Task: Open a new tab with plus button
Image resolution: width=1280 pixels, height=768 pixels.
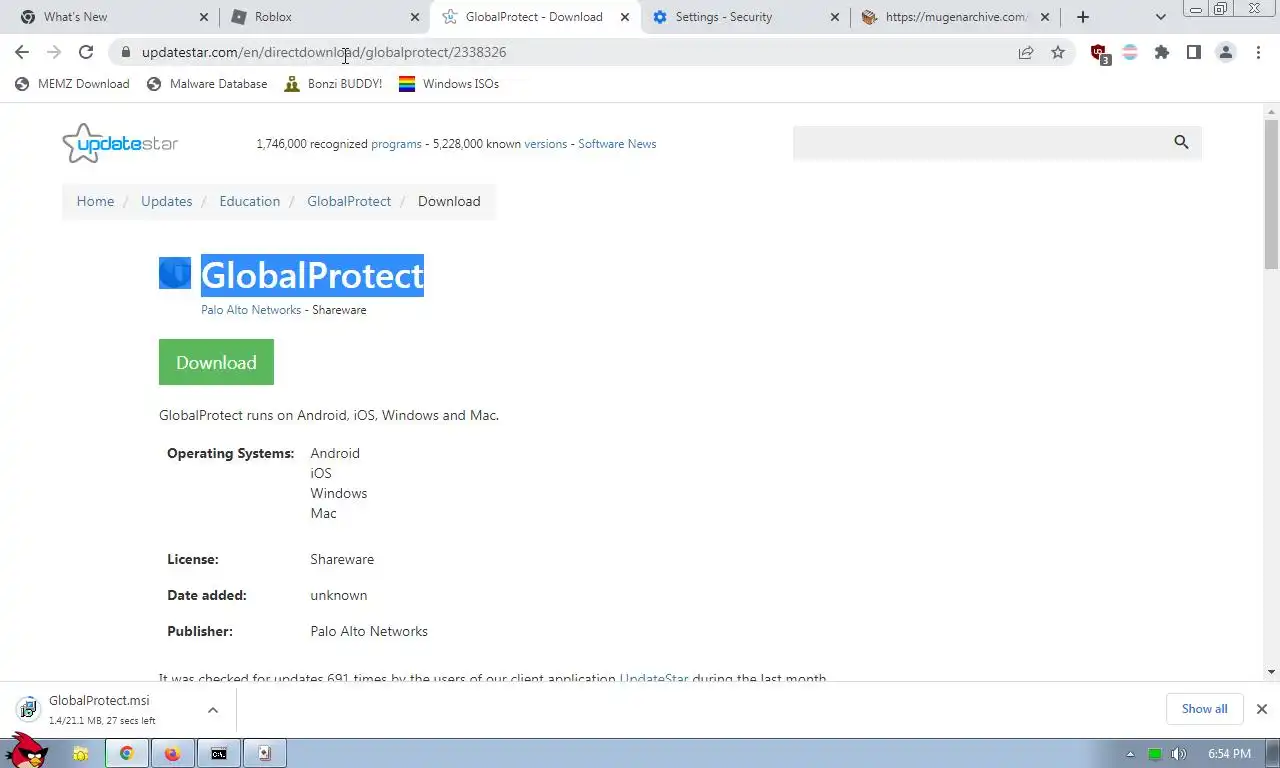Action: (1083, 17)
